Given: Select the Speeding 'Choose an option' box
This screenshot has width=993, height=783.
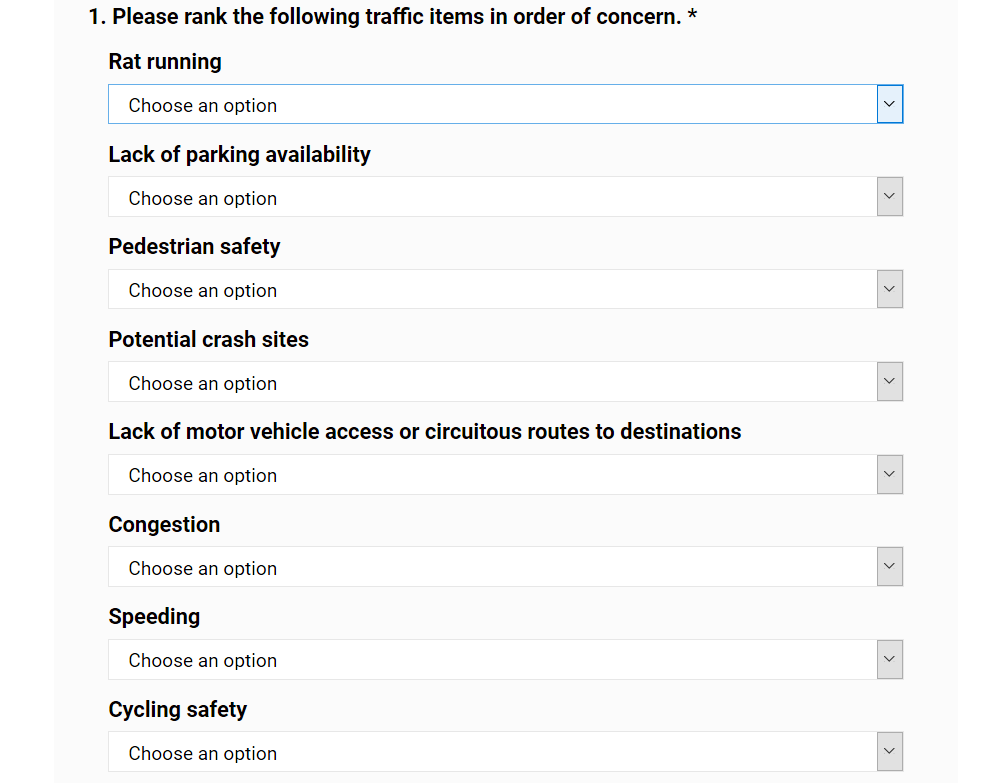Looking at the screenshot, I should [x=492, y=660].
